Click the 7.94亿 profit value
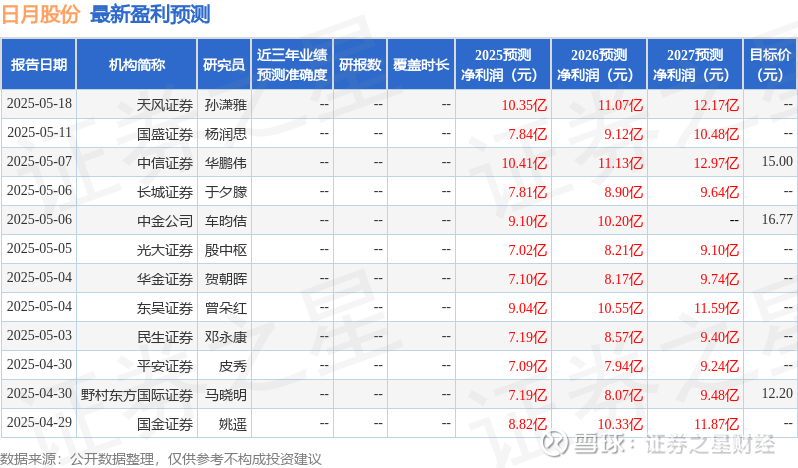The width and height of the screenshot is (798, 468). [x=623, y=366]
